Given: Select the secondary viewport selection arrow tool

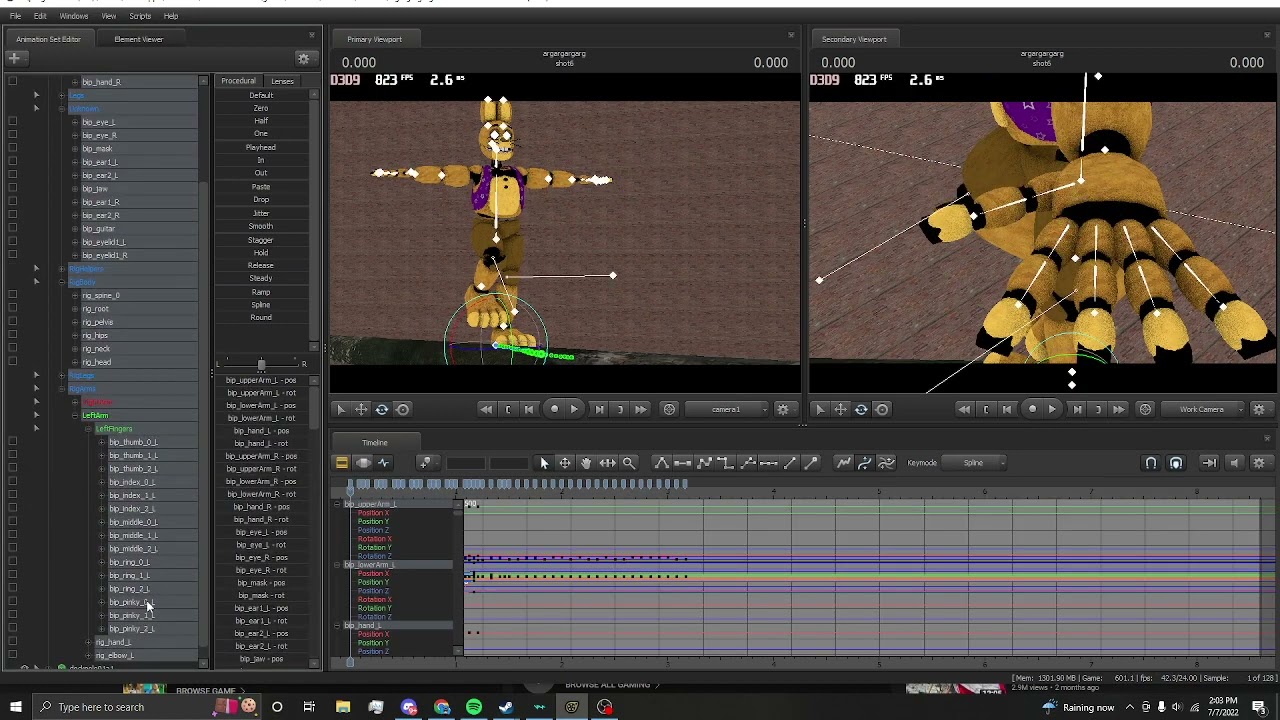Looking at the screenshot, I should click(819, 409).
